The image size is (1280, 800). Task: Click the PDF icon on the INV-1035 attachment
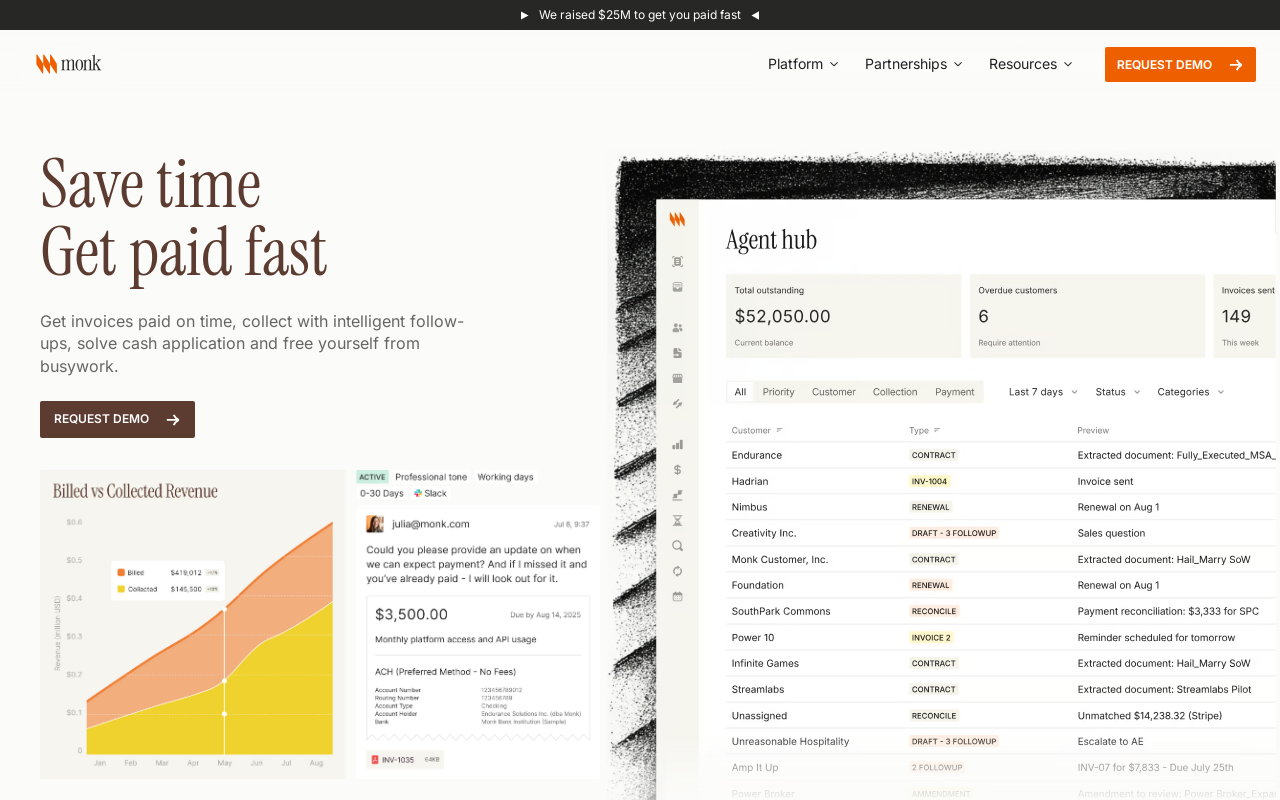pyautogui.click(x=375, y=760)
